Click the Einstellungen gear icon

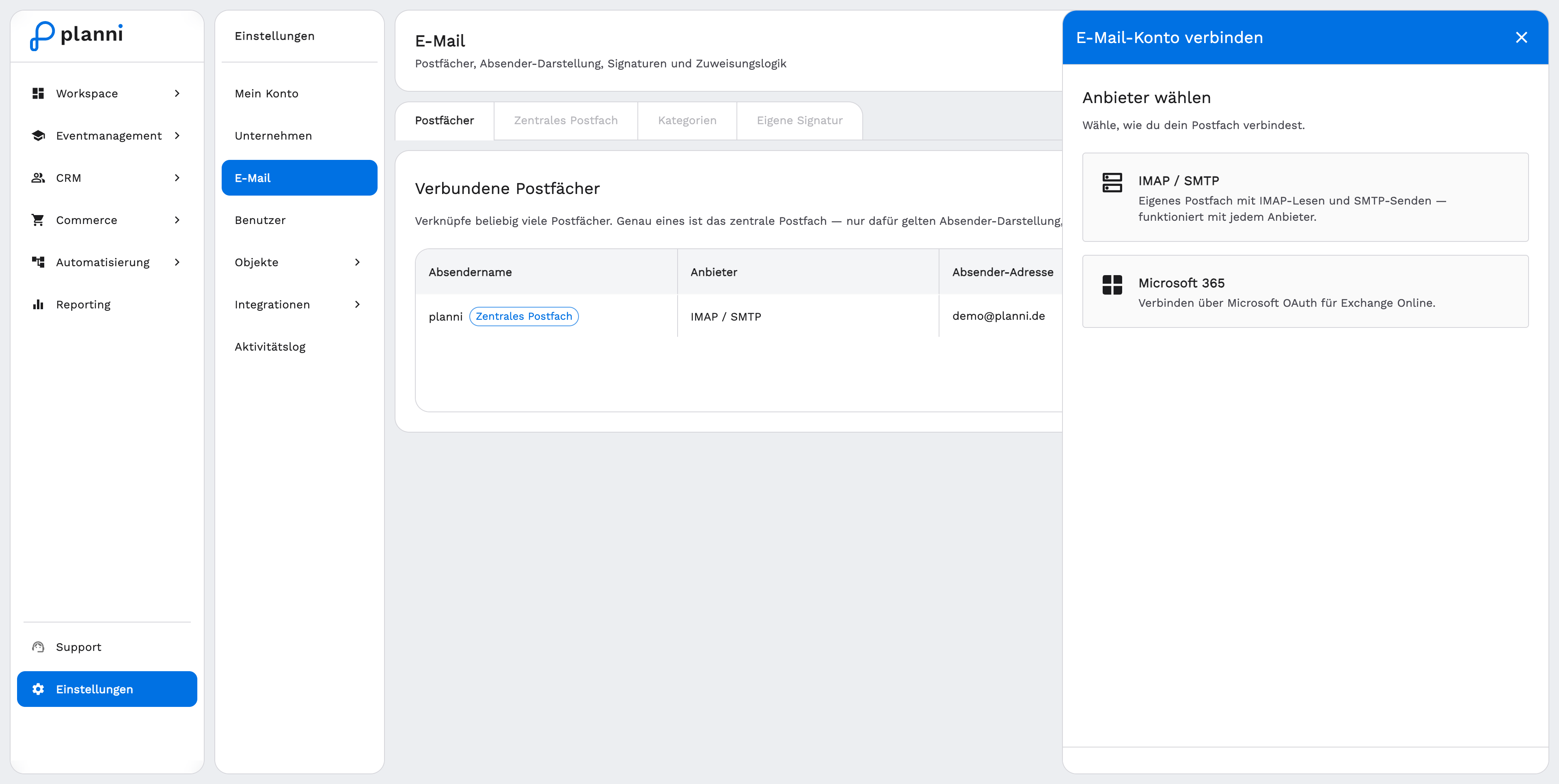click(x=38, y=689)
